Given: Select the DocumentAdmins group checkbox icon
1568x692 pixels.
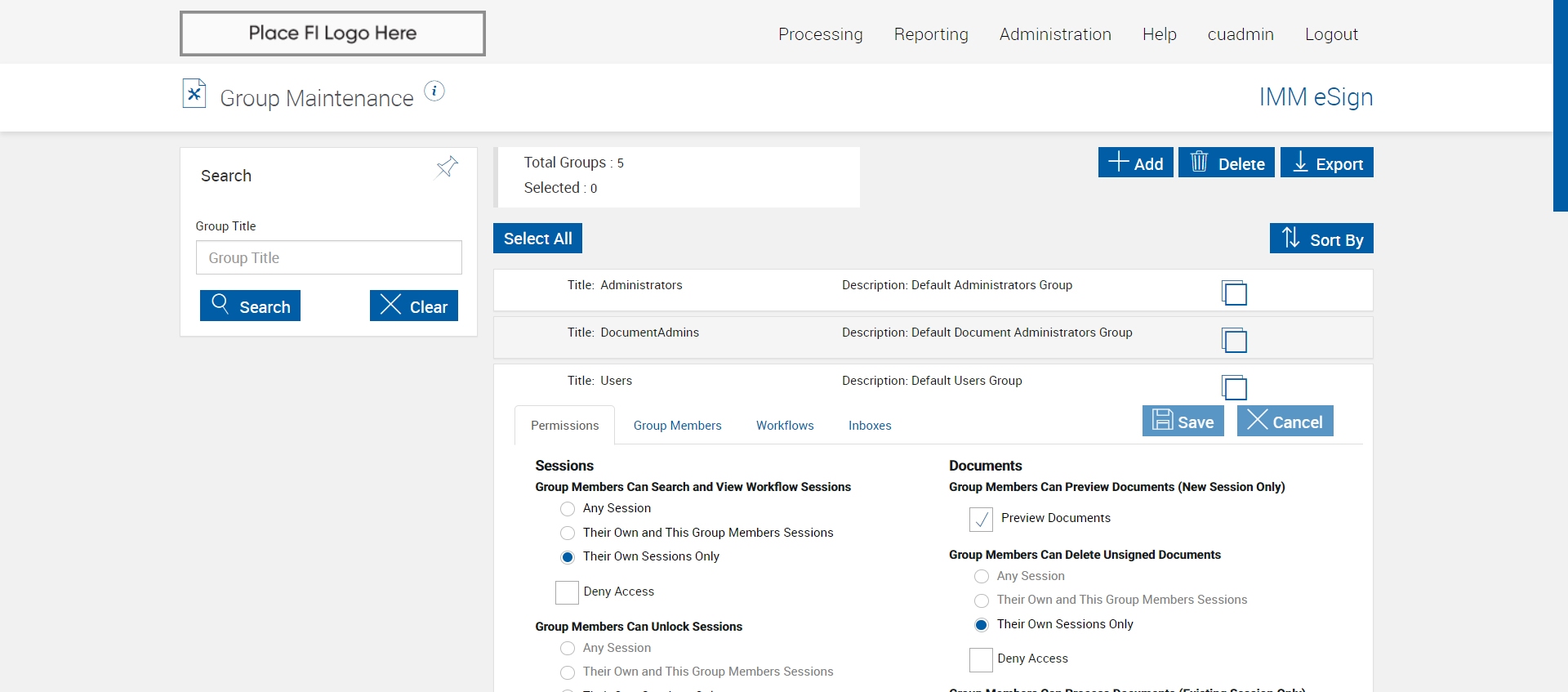Looking at the screenshot, I should click(x=1234, y=339).
